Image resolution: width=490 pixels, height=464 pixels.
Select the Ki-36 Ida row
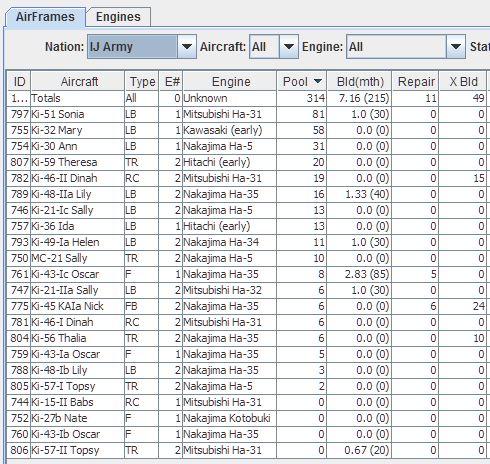point(247,226)
